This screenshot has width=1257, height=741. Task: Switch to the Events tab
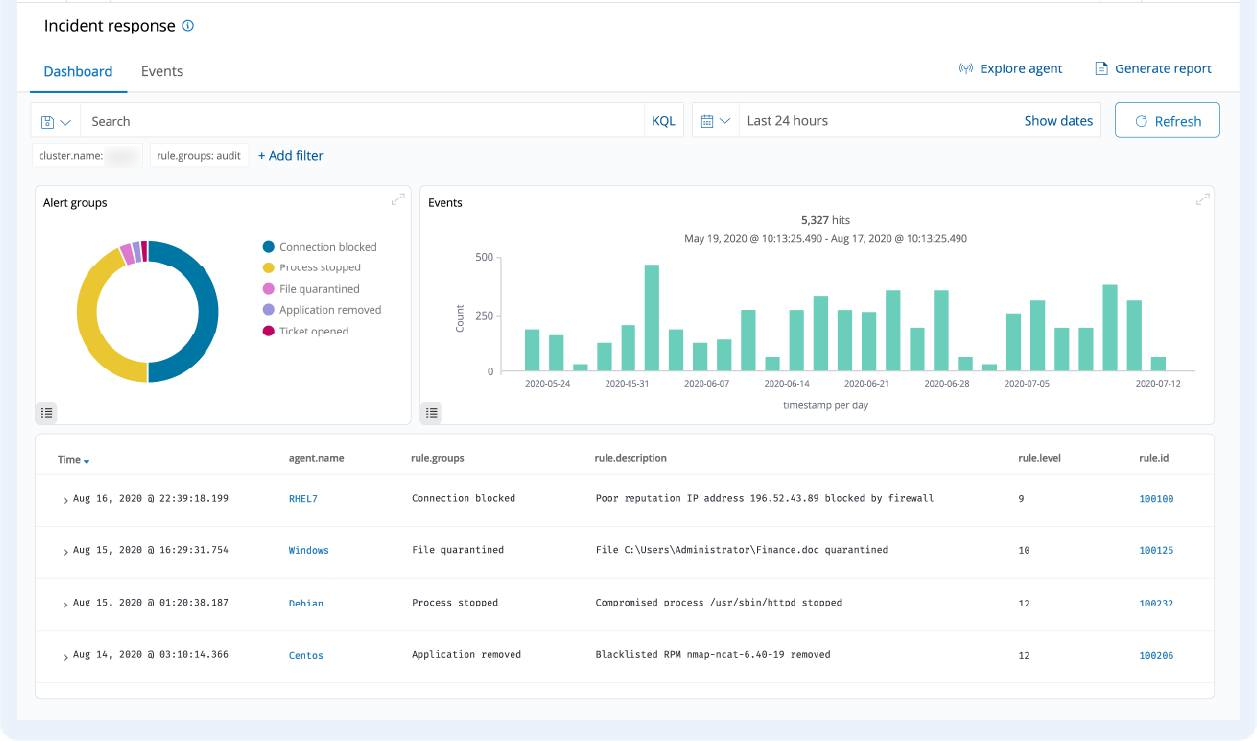coord(162,71)
